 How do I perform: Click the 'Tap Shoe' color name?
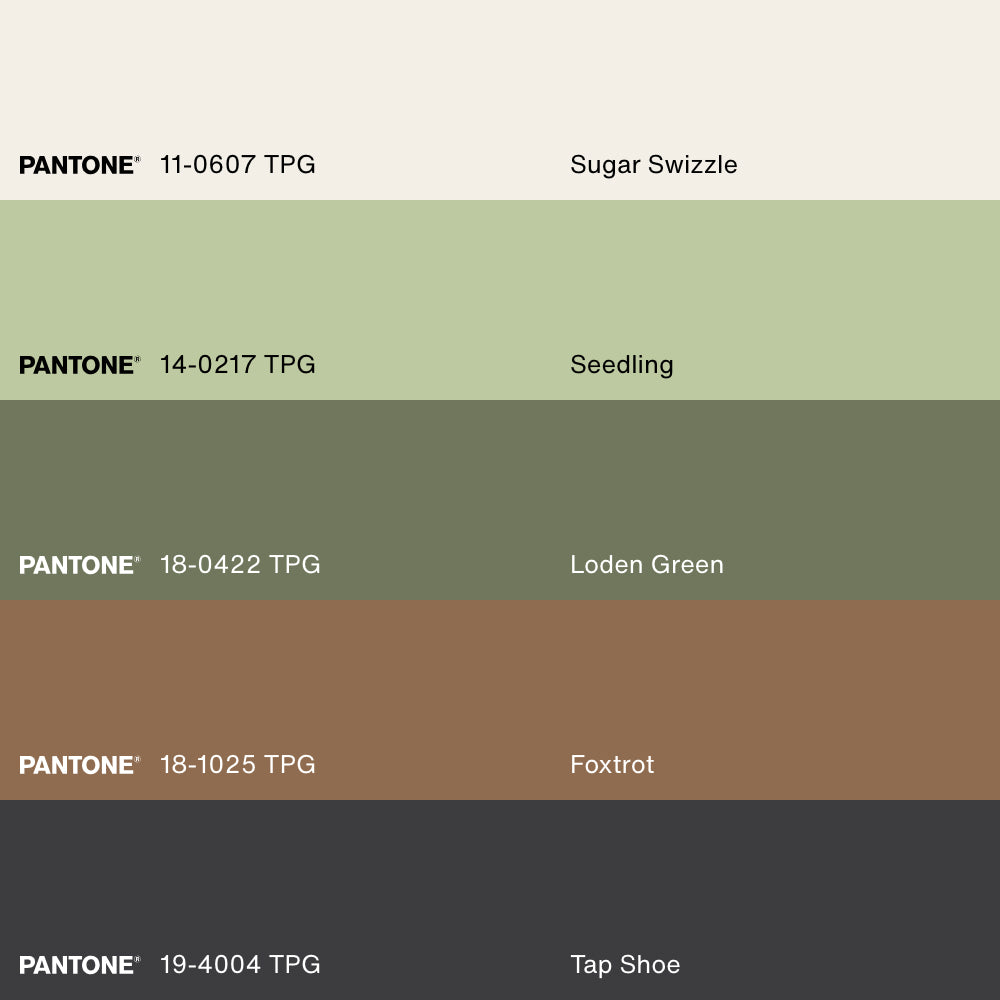point(625,966)
